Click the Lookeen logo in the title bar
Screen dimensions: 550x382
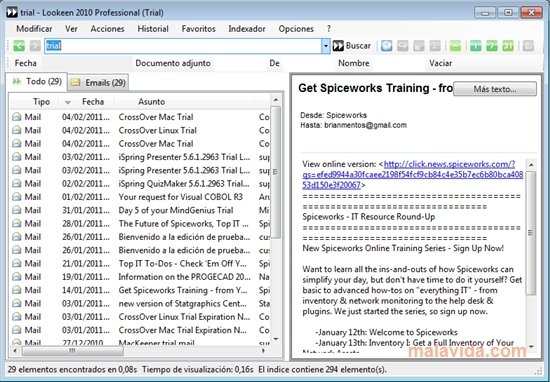[x=12, y=13]
